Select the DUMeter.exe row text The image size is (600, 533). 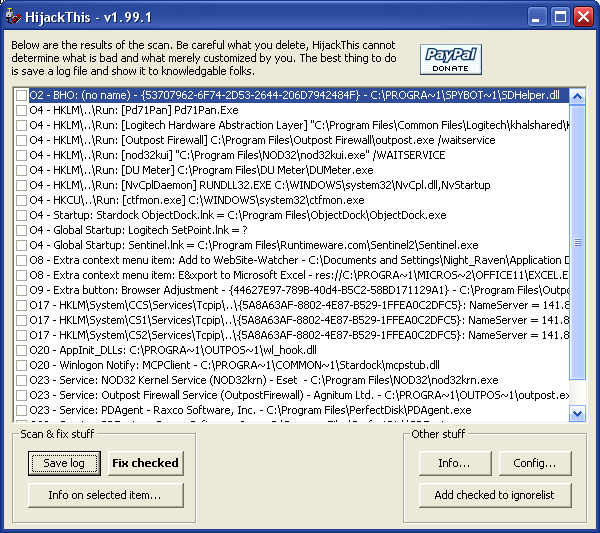[x=201, y=170]
